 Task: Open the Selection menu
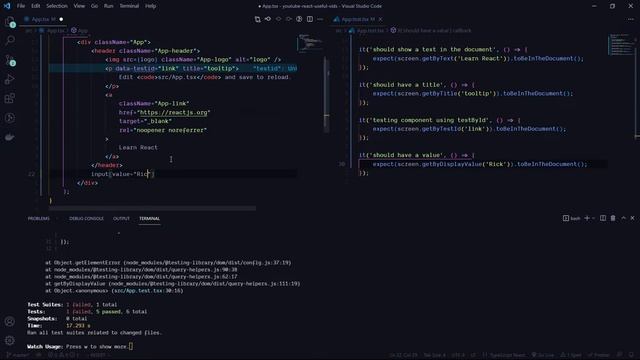[57, 6]
